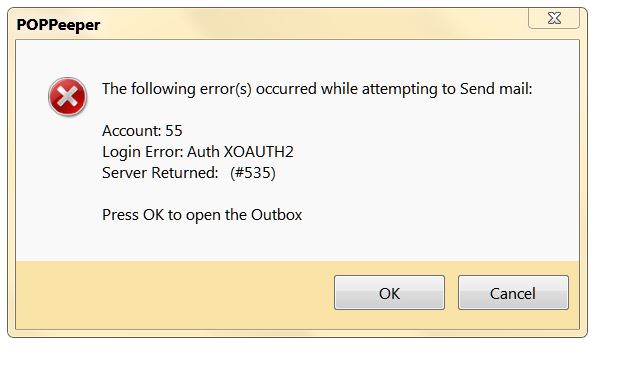623x382 pixels.
Task: Click empty white area below message text
Action: coord(297,242)
